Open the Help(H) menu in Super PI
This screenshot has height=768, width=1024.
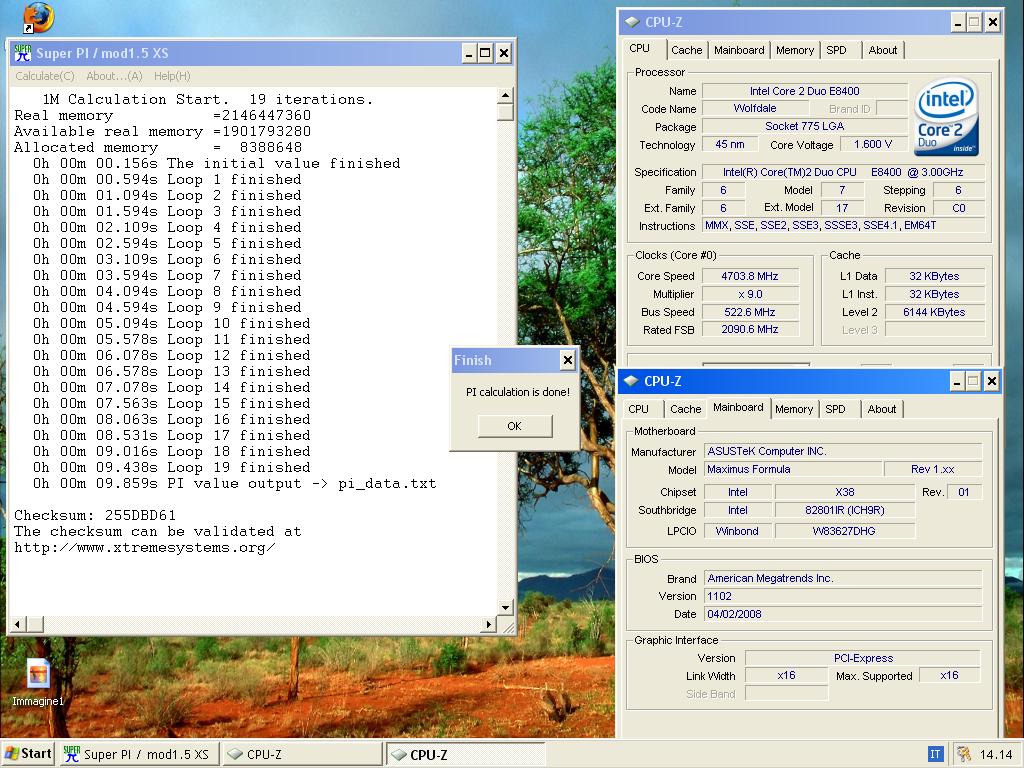(172, 76)
